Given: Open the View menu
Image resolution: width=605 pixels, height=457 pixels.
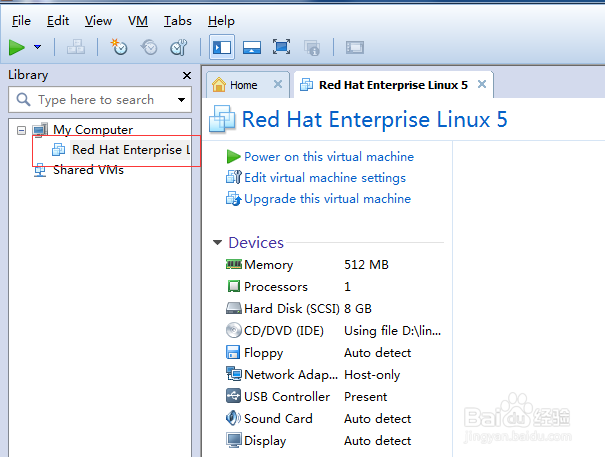Looking at the screenshot, I should [x=98, y=21].
